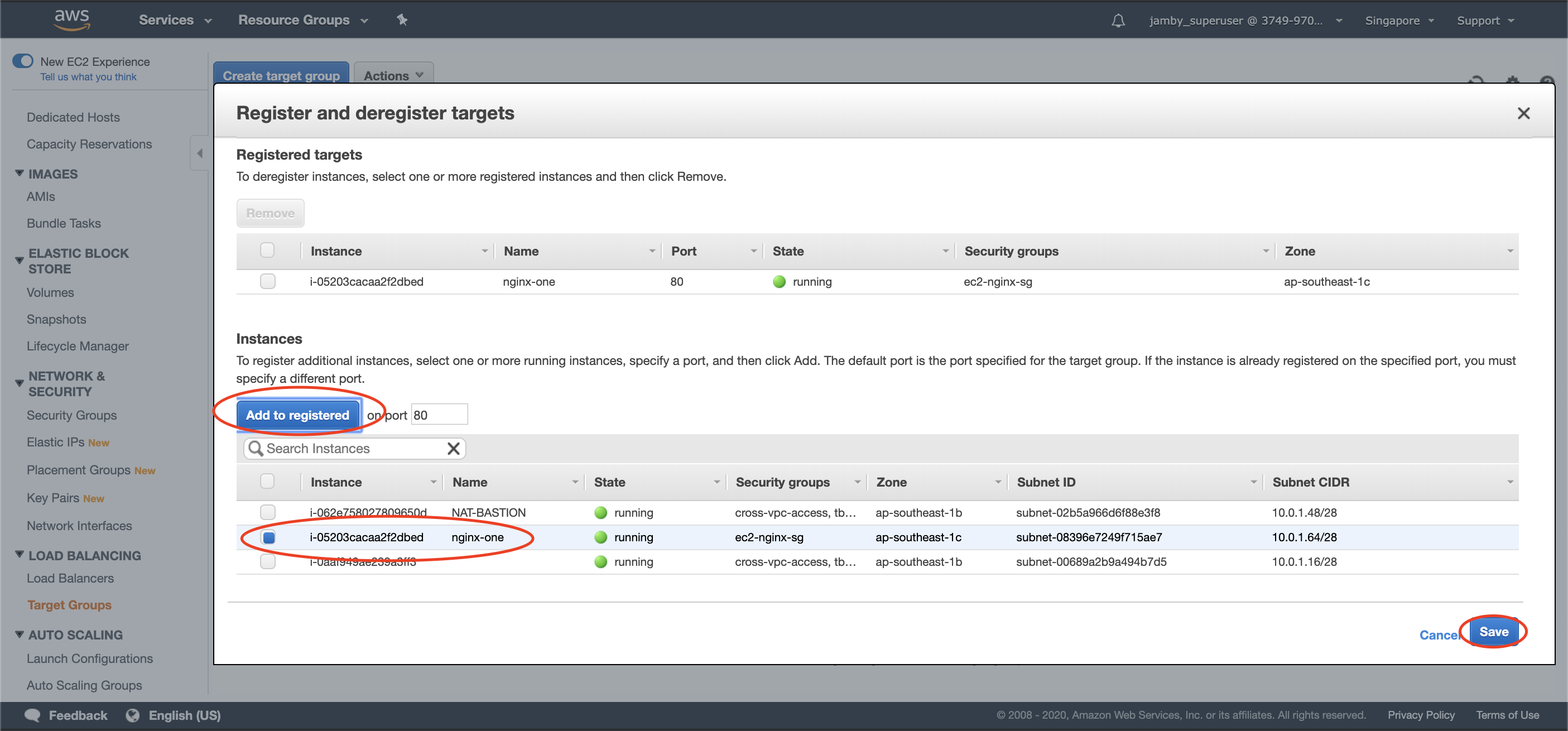Uncheck the nginx-one instance checkbox in Instances
1568x731 pixels.
pos(268,537)
